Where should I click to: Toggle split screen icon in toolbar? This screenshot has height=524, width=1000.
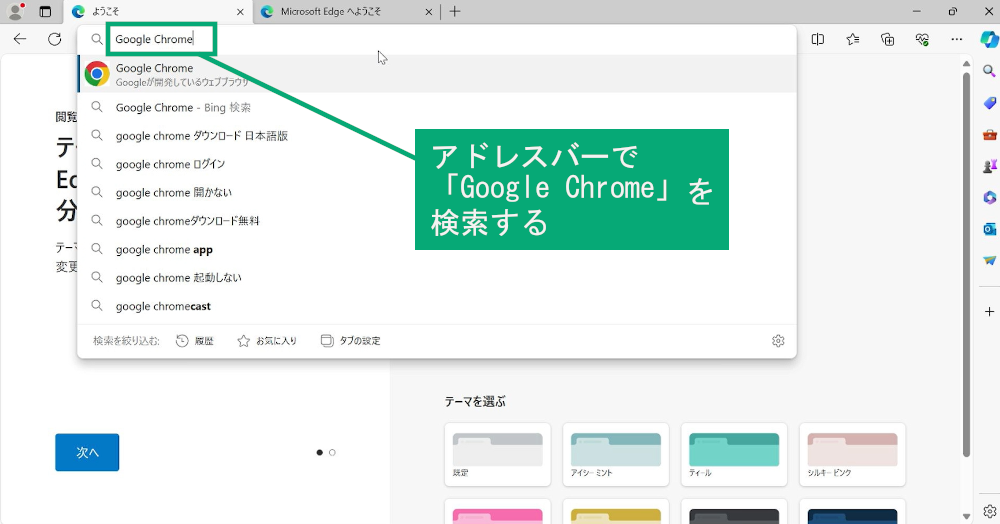coord(818,40)
